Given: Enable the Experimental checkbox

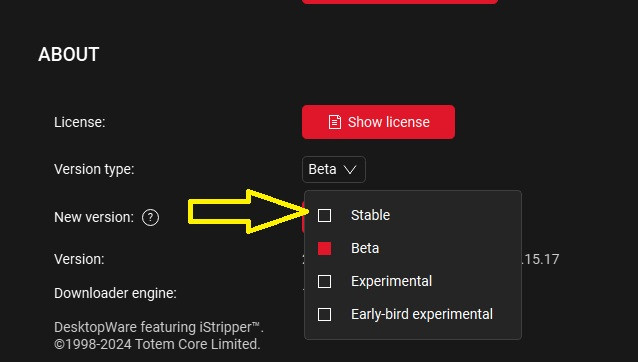Looking at the screenshot, I should pyautogui.click(x=324, y=281).
